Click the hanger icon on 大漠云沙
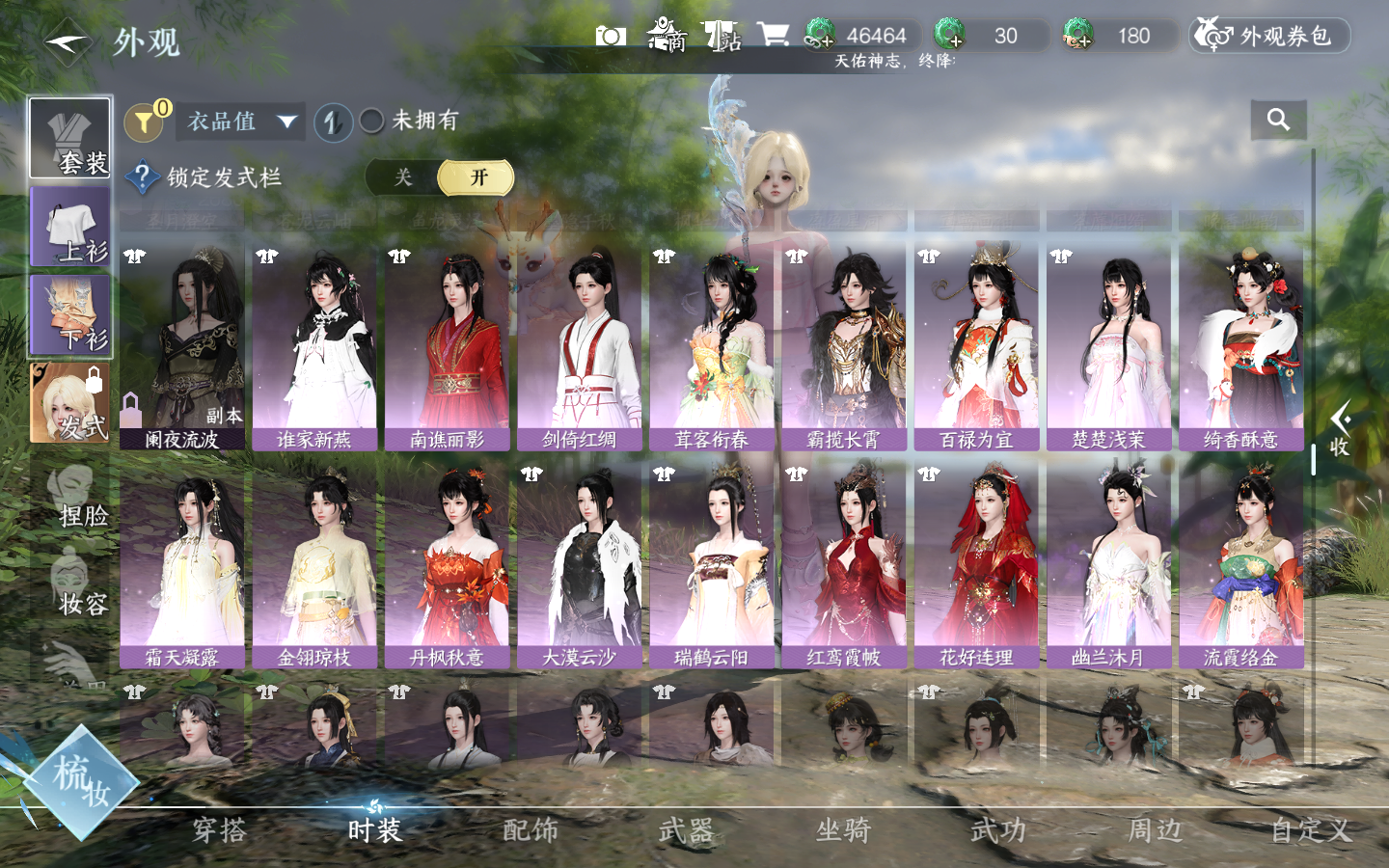This screenshot has width=1389, height=868. click(x=531, y=475)
